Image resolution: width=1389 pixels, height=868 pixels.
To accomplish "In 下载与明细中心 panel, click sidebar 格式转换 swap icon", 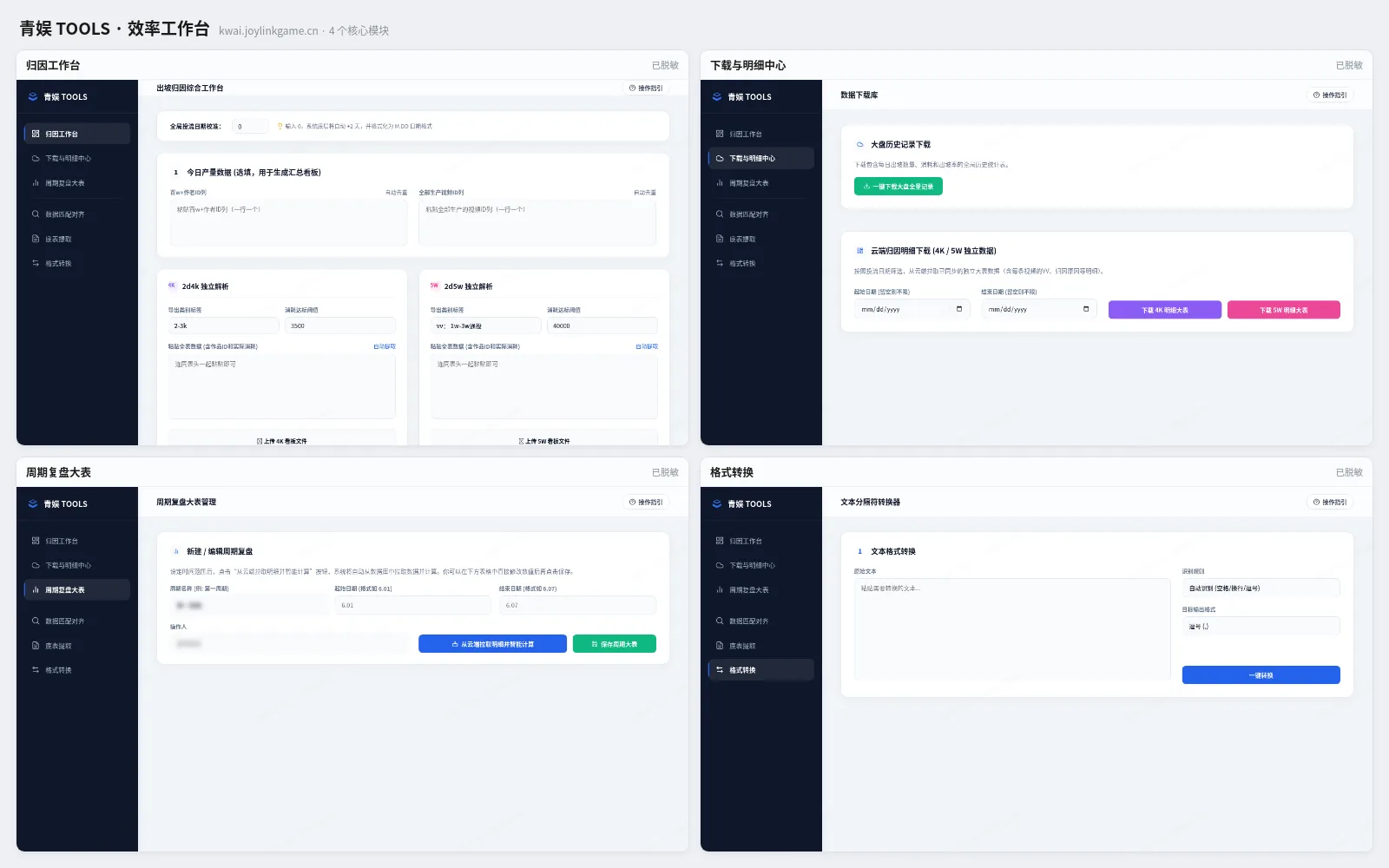I will tap(720, 263).
